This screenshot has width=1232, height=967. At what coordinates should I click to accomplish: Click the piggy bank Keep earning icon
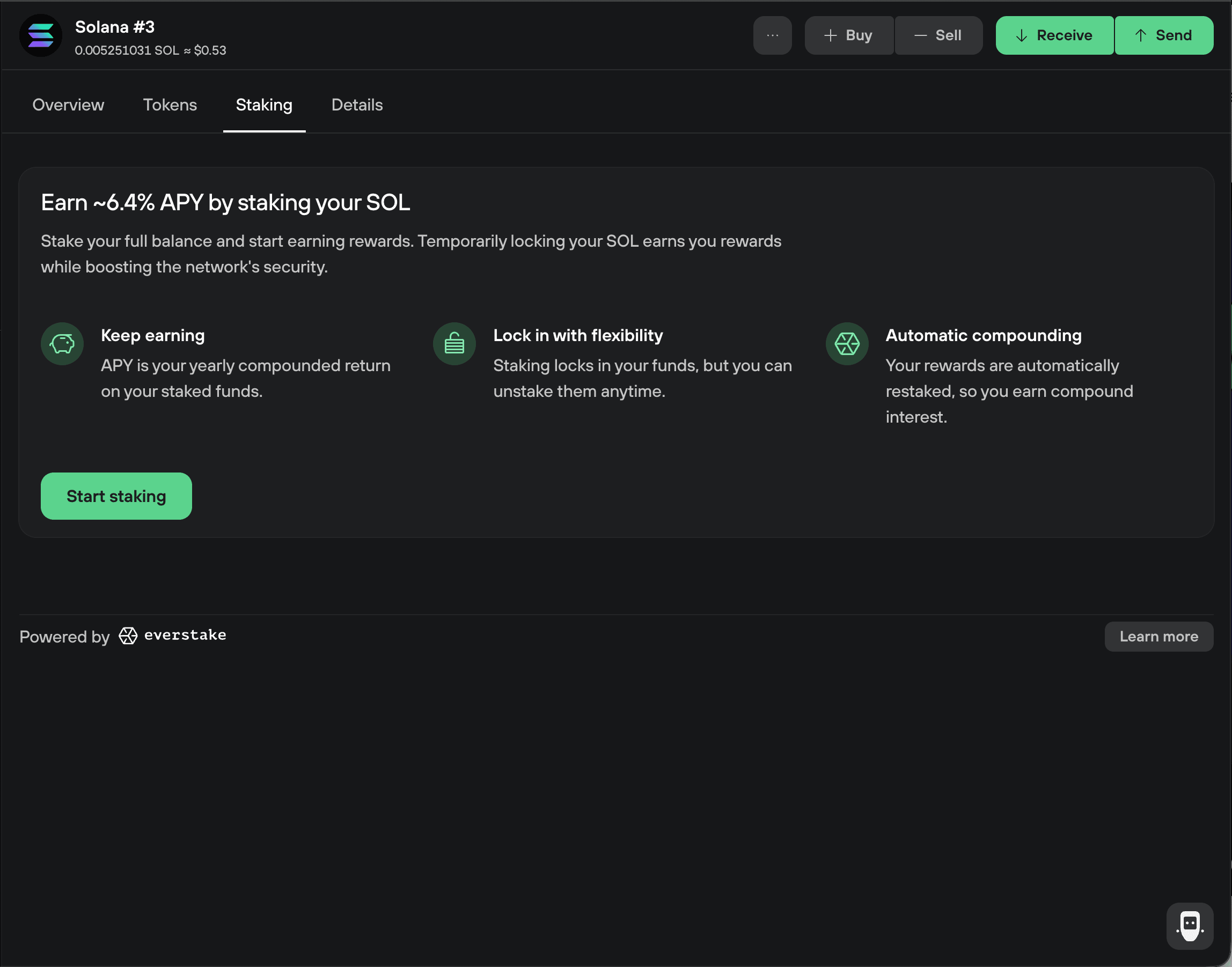(x=62, y=344)
